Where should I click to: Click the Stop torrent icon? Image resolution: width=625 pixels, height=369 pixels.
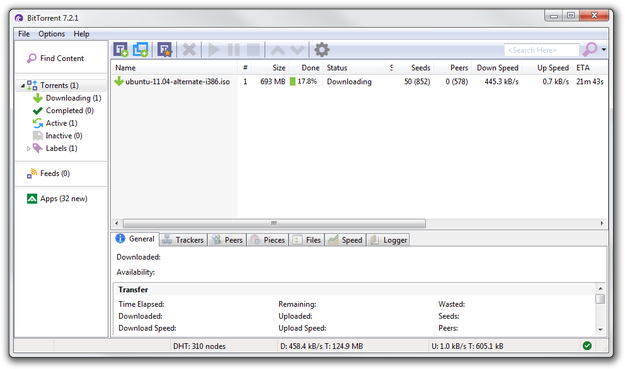coord(253,50)
